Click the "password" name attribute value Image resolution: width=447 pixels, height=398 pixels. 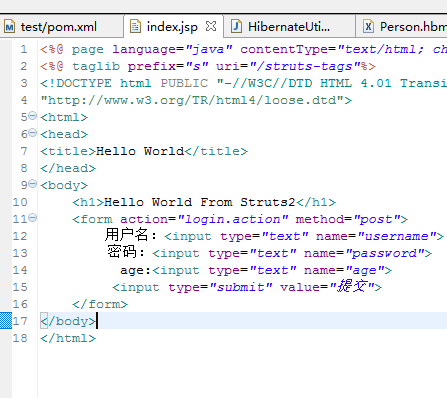tap(385, 253)
